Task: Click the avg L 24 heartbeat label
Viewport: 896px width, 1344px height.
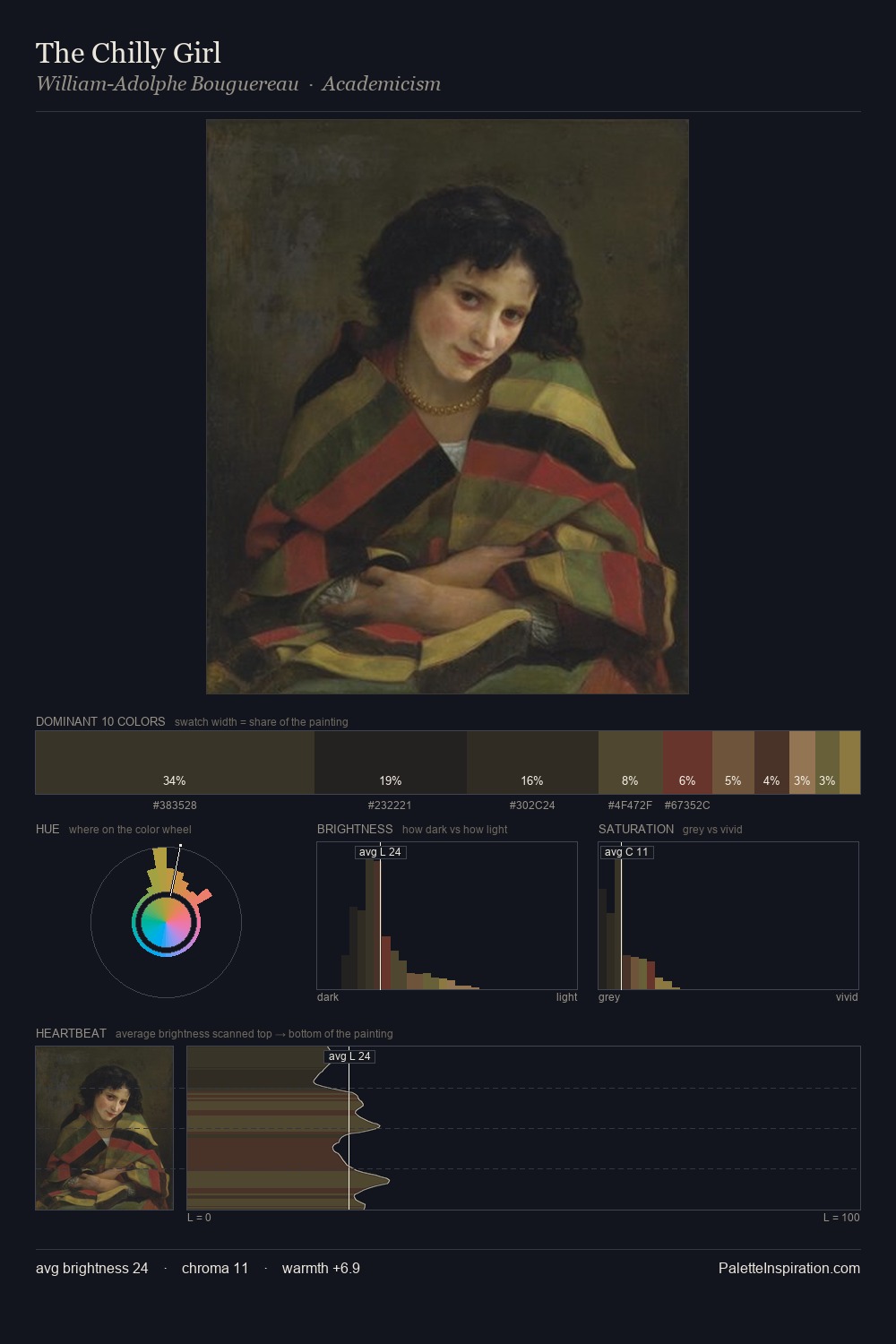Action: [349, 1056]
